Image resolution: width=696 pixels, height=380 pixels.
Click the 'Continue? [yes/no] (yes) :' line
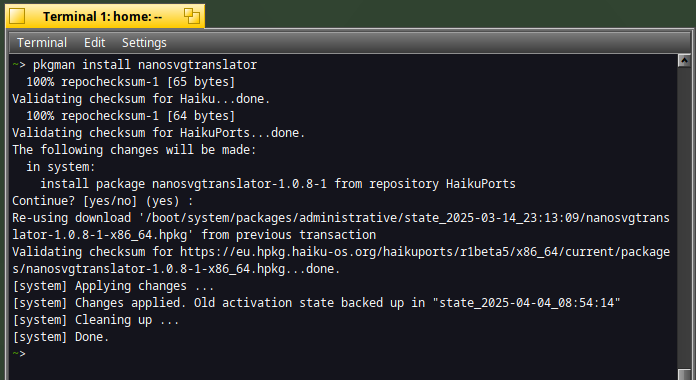[103, 201]
